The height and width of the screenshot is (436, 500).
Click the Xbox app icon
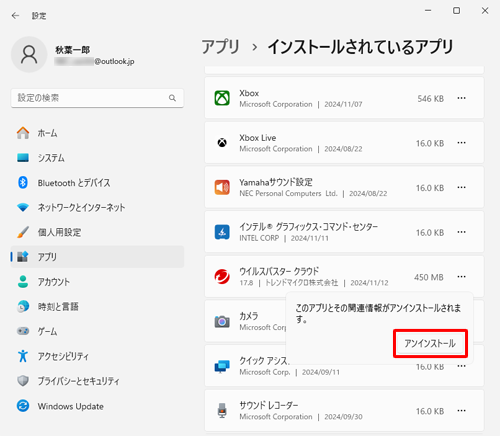(x=222, y=98)
